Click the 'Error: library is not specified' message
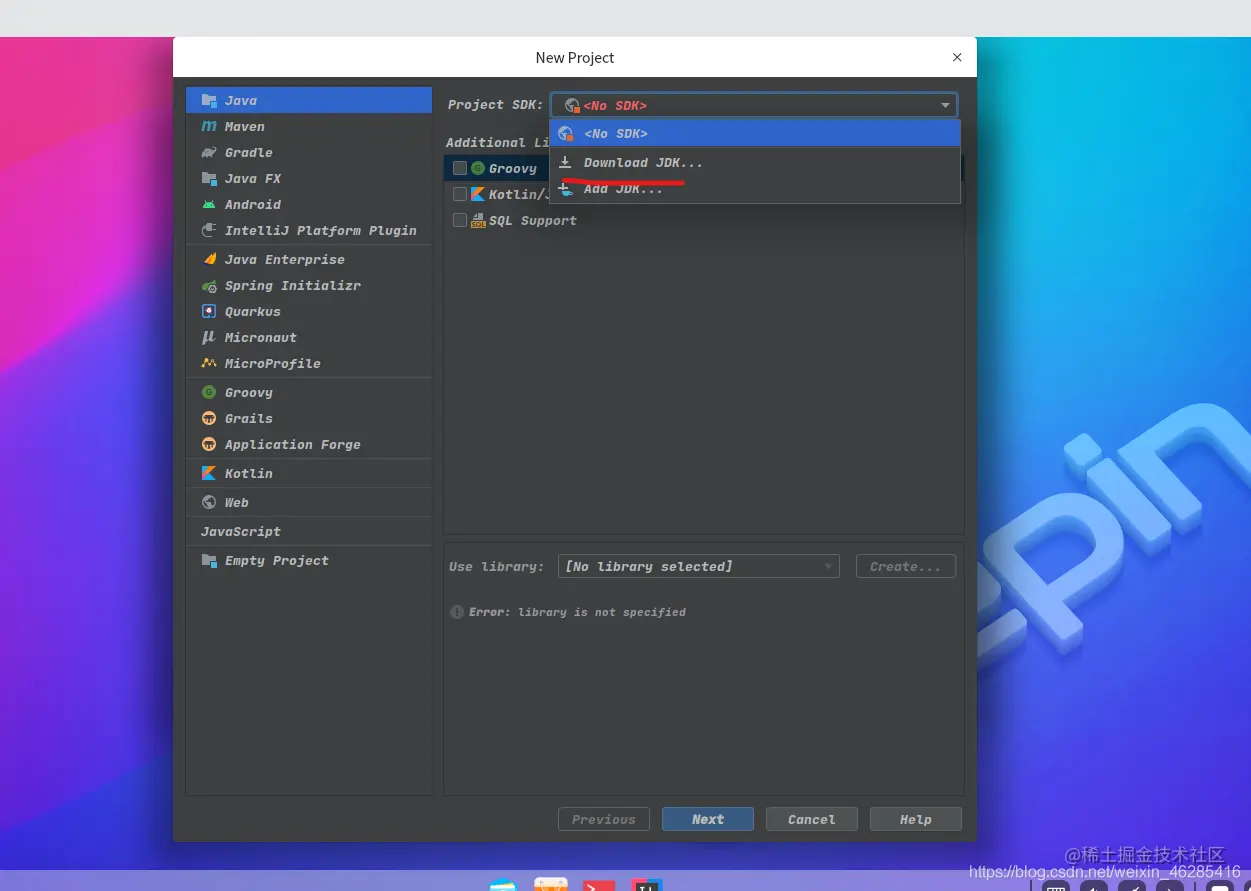This screenshot has height=891, width=1251. (577, 612)
